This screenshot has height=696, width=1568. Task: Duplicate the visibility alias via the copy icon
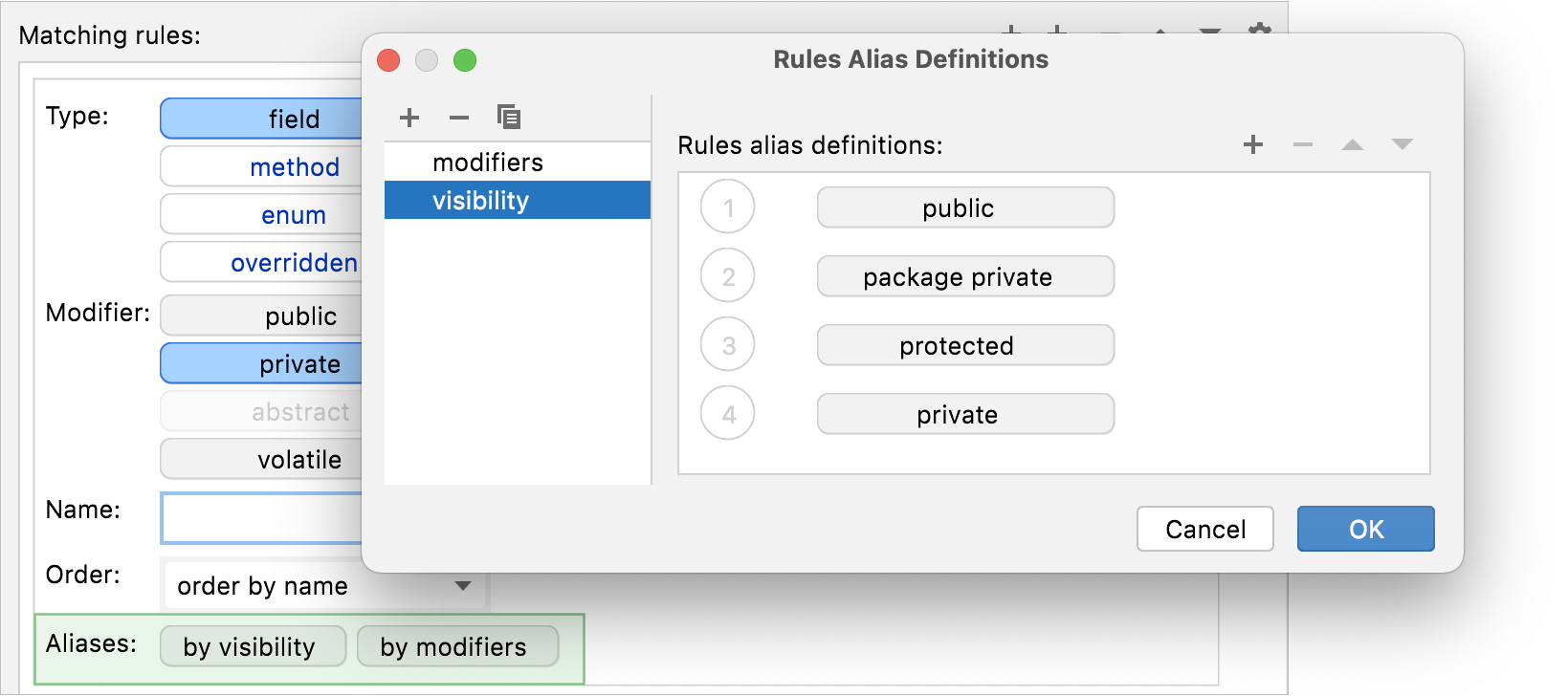(x=509, y=117)
